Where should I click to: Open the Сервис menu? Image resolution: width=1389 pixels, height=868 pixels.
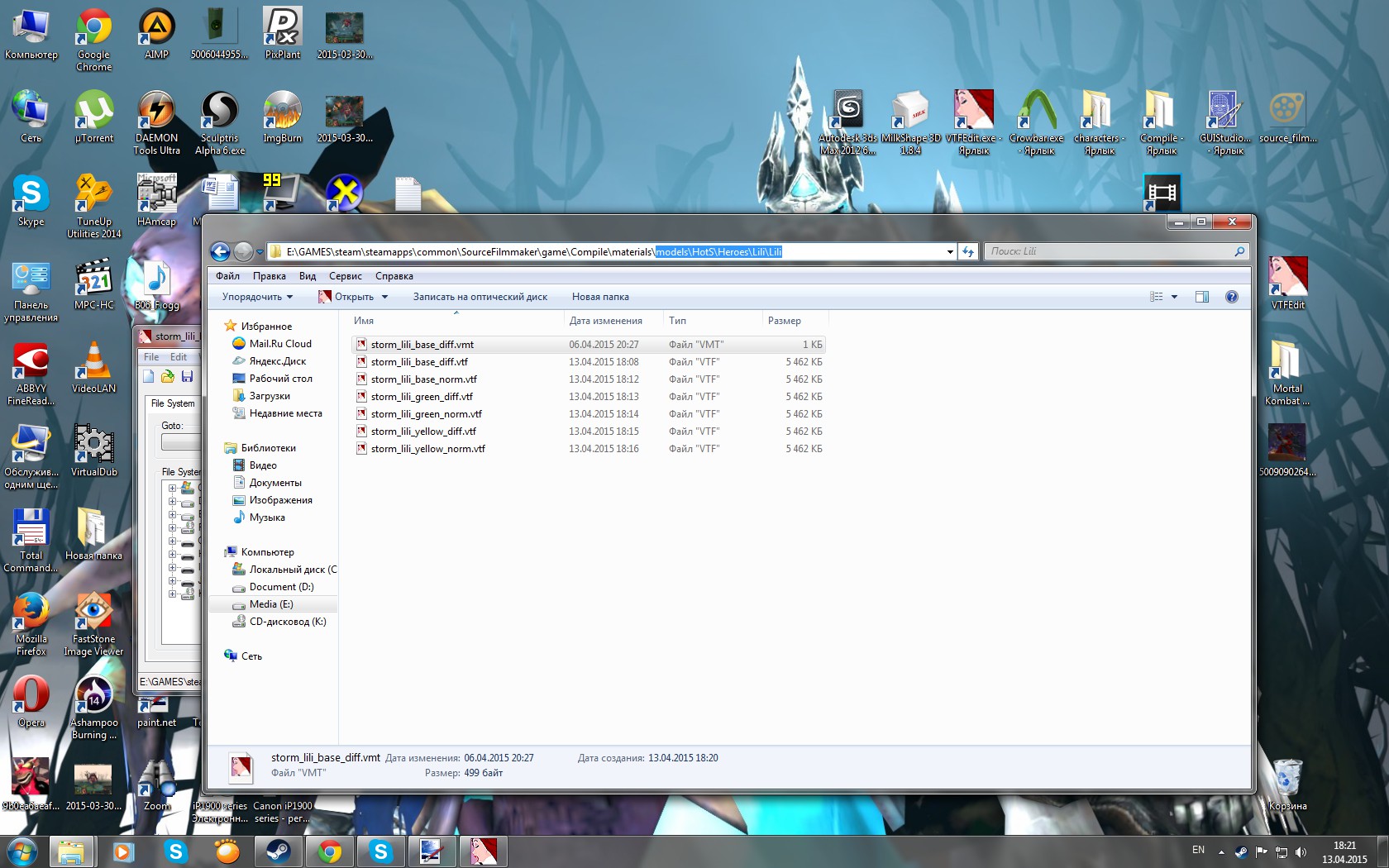tap(346, 276)
